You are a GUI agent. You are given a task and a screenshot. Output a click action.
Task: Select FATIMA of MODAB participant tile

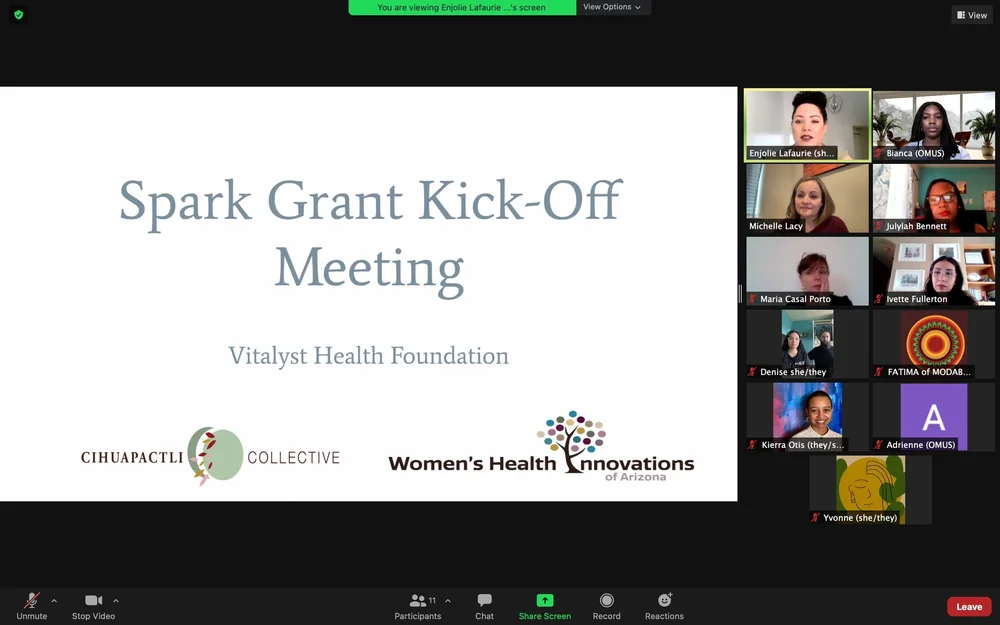[934, 344]
